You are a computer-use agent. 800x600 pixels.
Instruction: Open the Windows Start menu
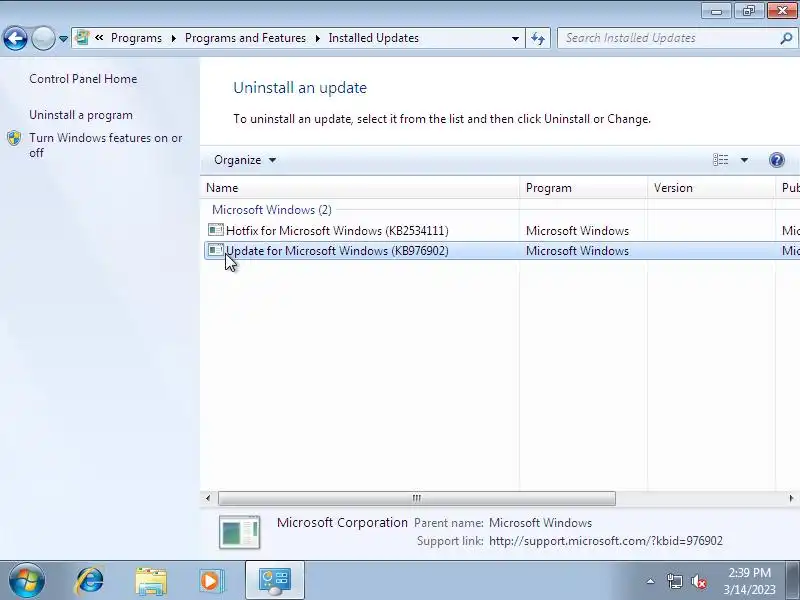point(26,580)
